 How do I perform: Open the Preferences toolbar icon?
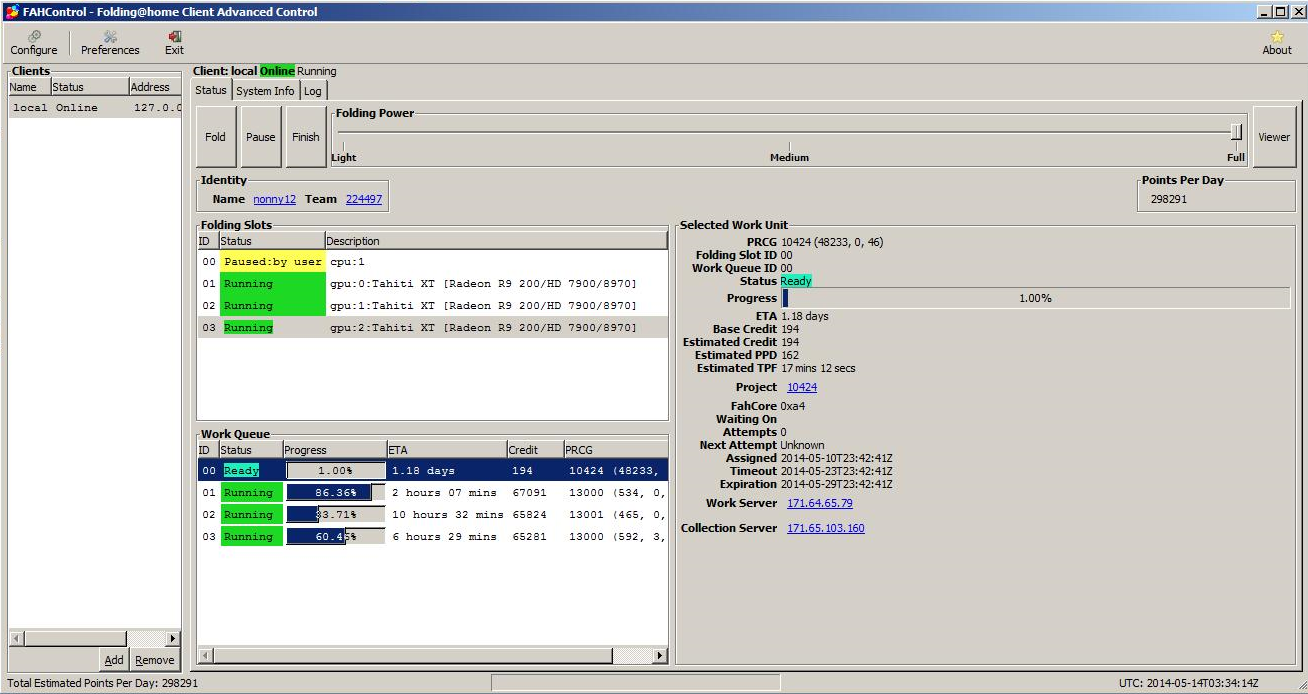pyautogui.click(x=110, y=43)
